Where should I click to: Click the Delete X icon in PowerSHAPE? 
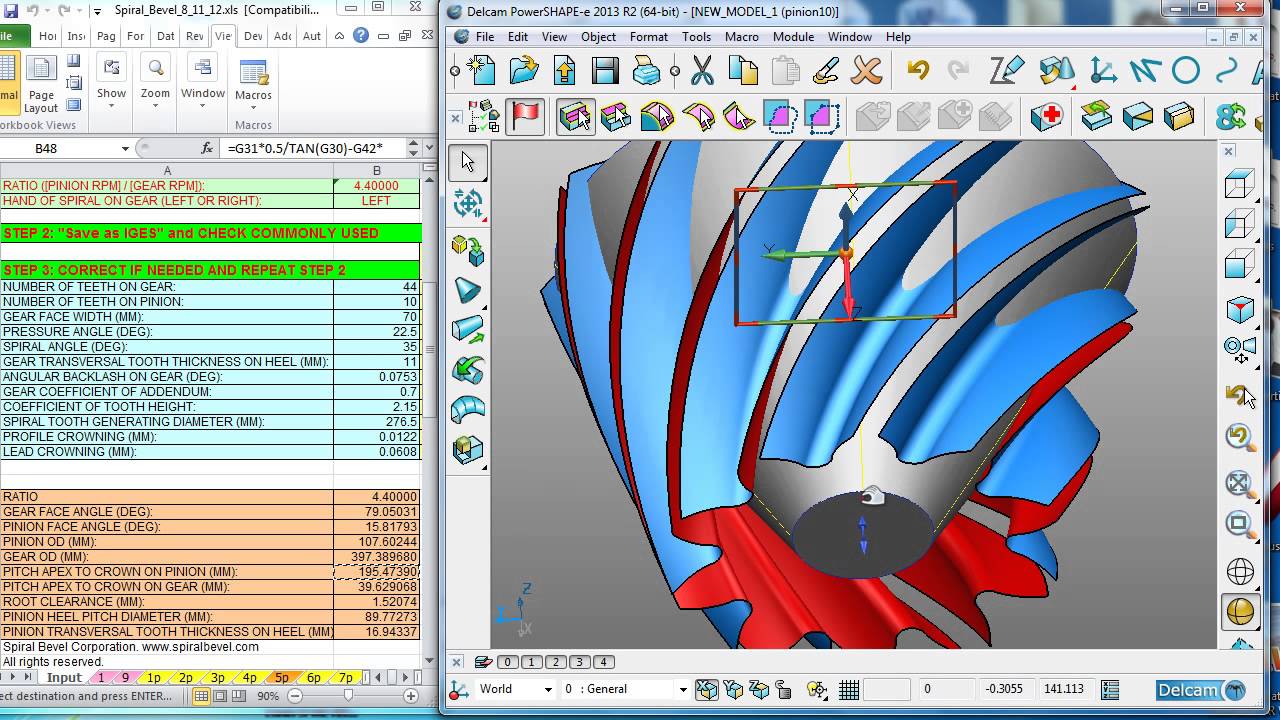tap(866, 71)
